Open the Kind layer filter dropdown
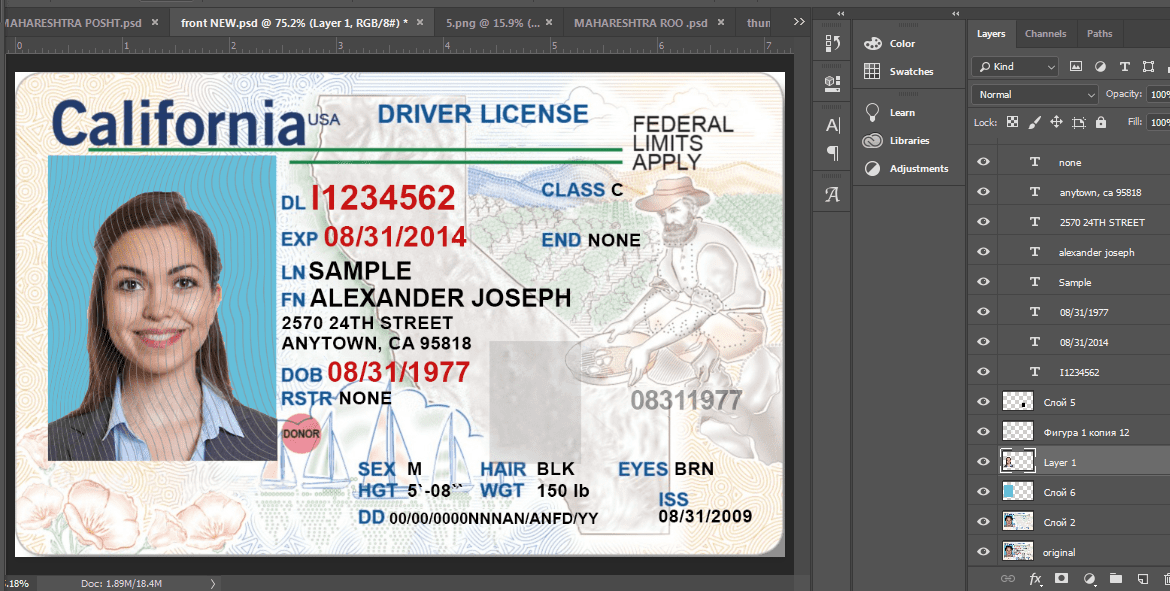 [1015, 66]
